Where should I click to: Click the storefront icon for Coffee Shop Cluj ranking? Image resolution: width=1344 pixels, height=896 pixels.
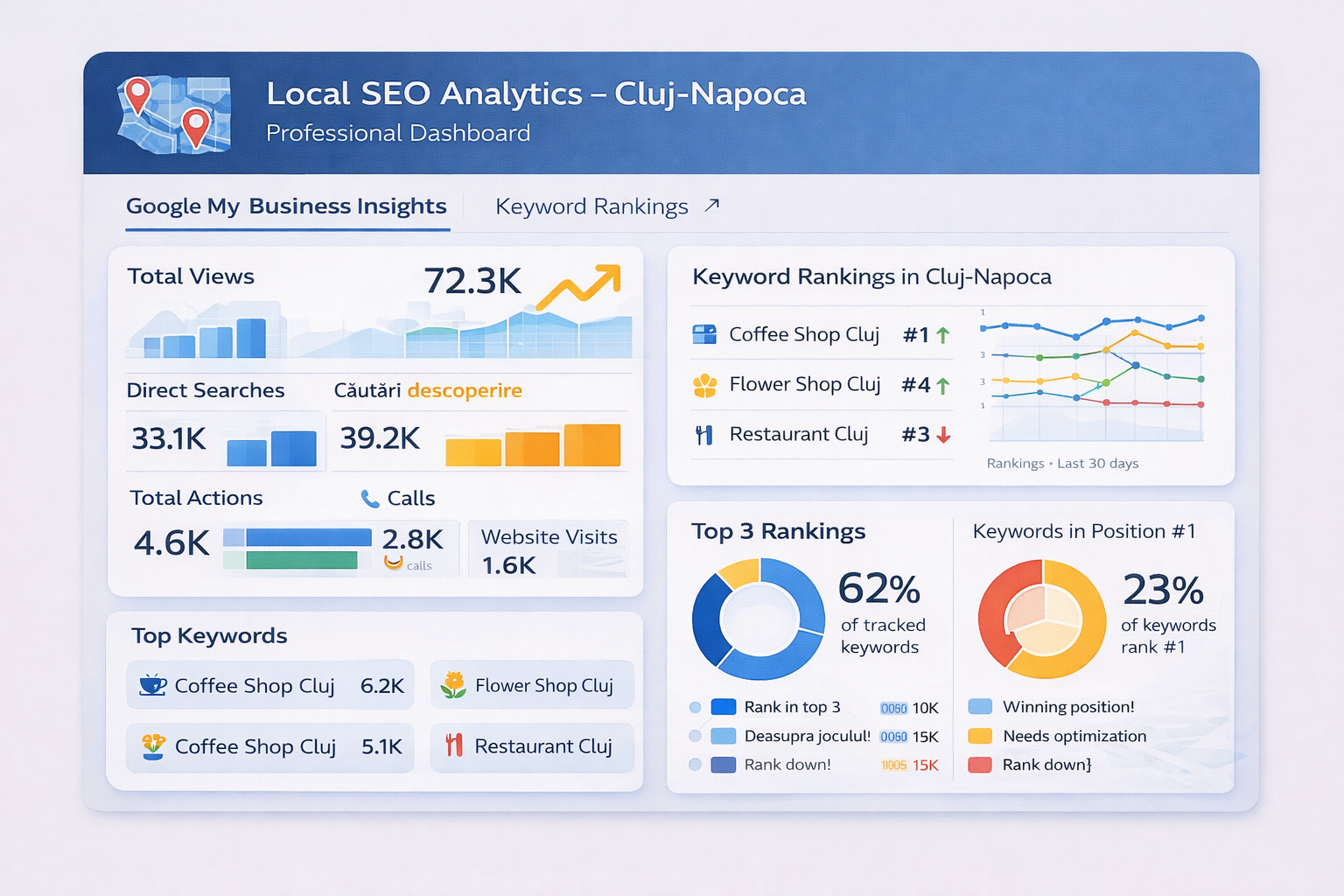coord(704,335)
